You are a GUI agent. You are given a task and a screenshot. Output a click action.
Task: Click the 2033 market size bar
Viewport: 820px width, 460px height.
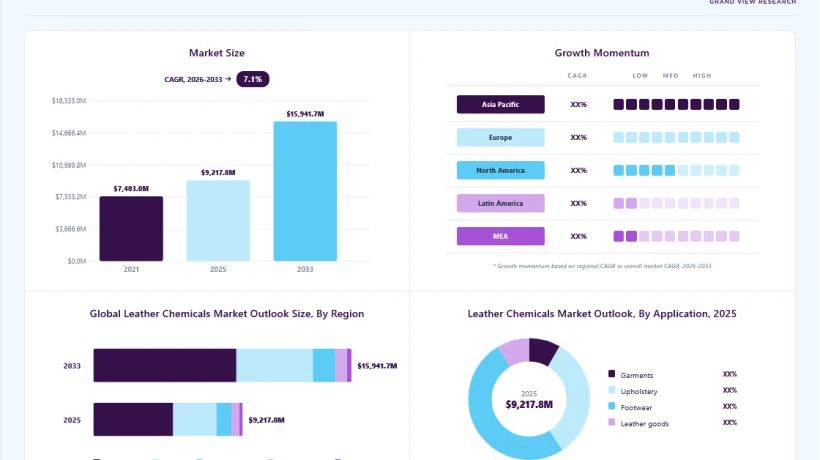[x=305, y=191]
